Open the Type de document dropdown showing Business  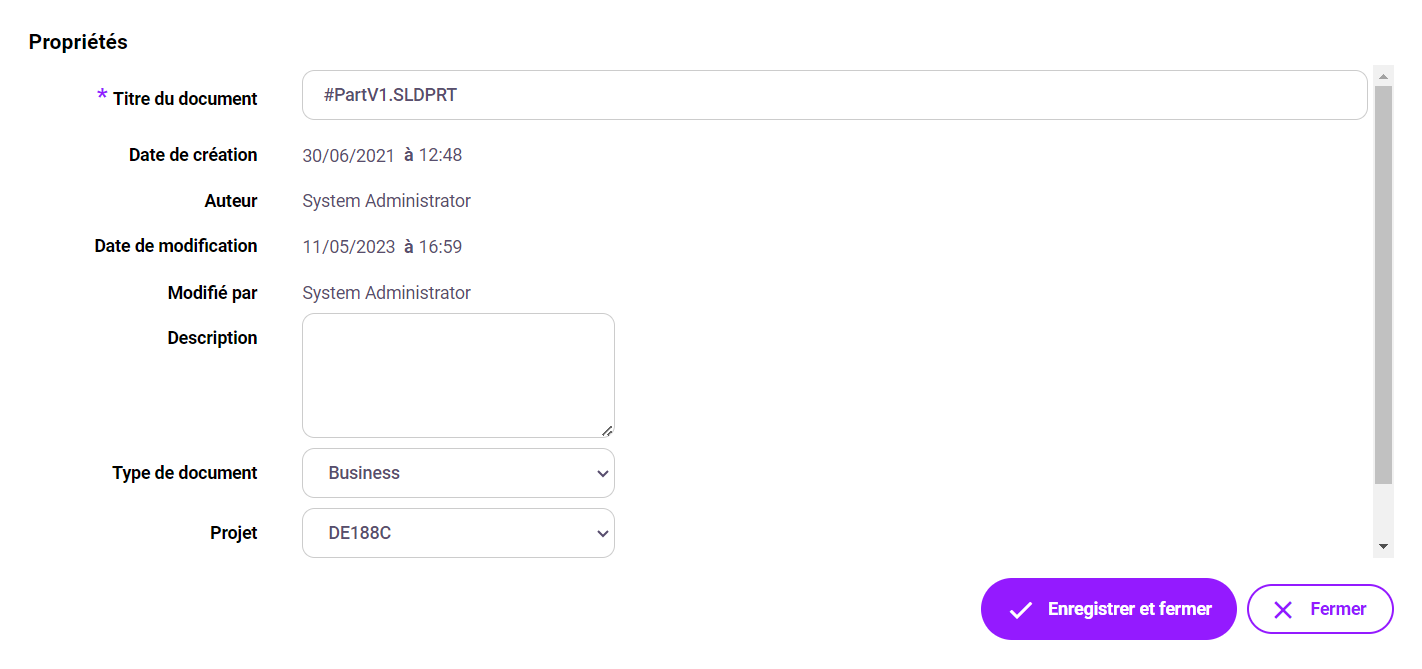458,473
